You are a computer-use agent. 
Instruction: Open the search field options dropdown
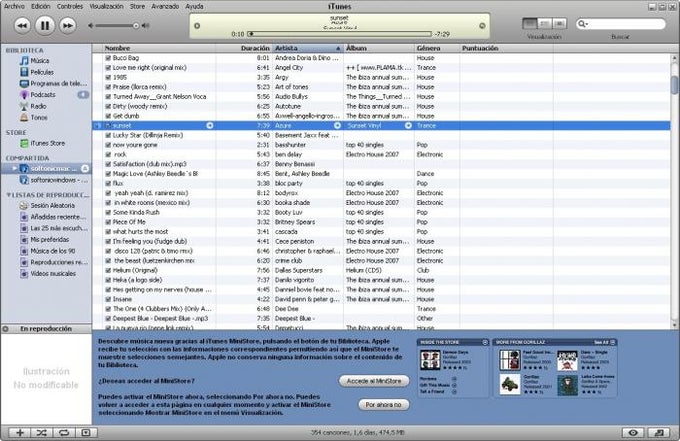[583, 24]
